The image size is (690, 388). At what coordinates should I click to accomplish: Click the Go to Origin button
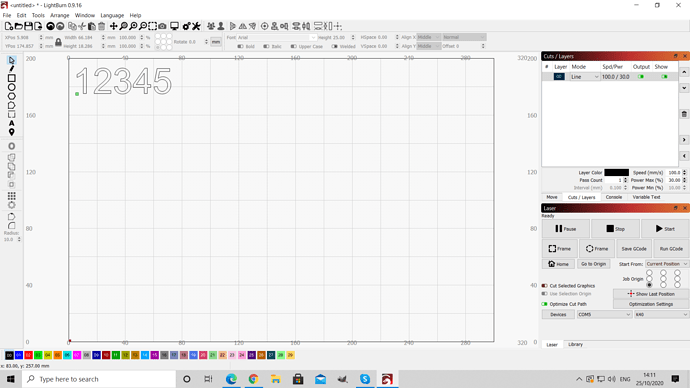click(593, 264)
